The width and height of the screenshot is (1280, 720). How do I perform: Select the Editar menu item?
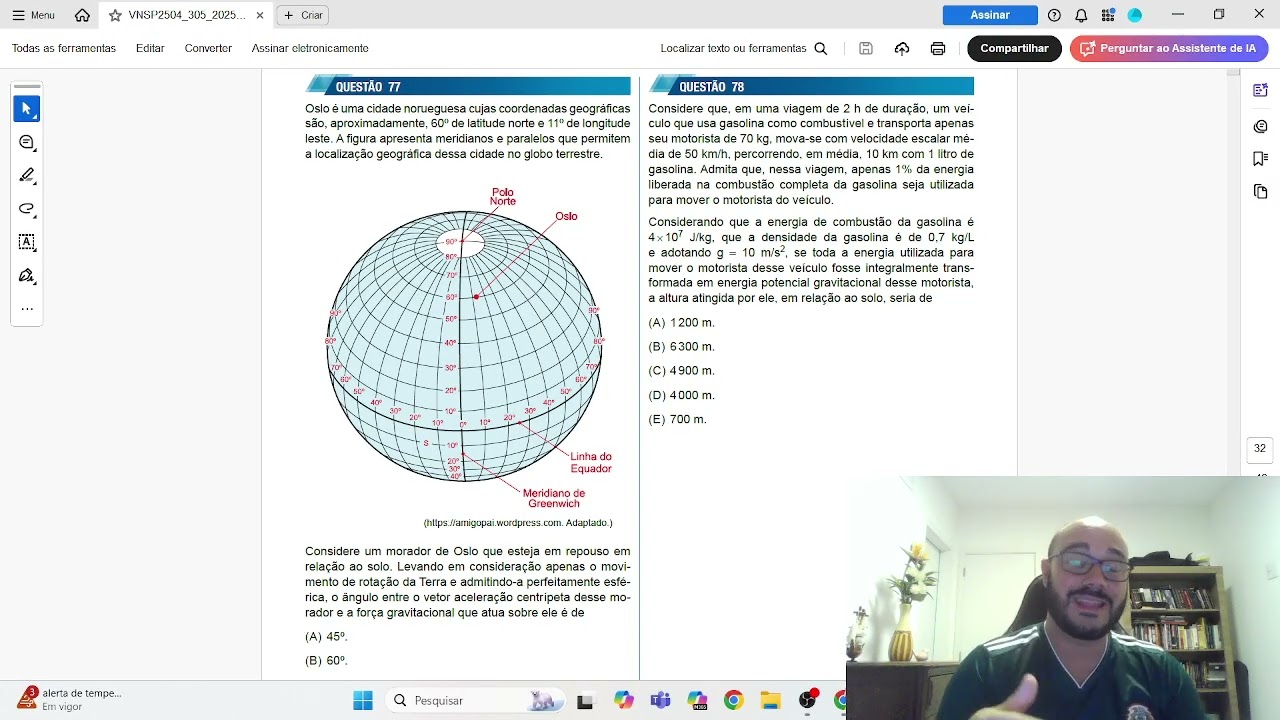(150, 48)
